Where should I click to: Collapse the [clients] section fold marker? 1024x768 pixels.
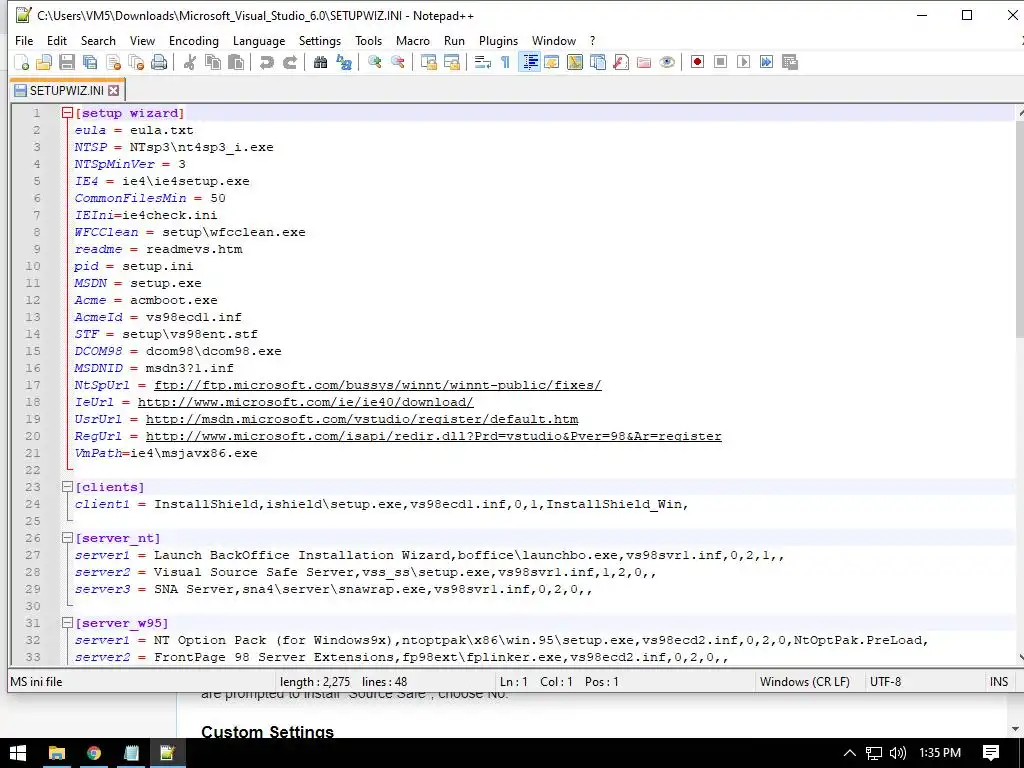click(67, 487)
